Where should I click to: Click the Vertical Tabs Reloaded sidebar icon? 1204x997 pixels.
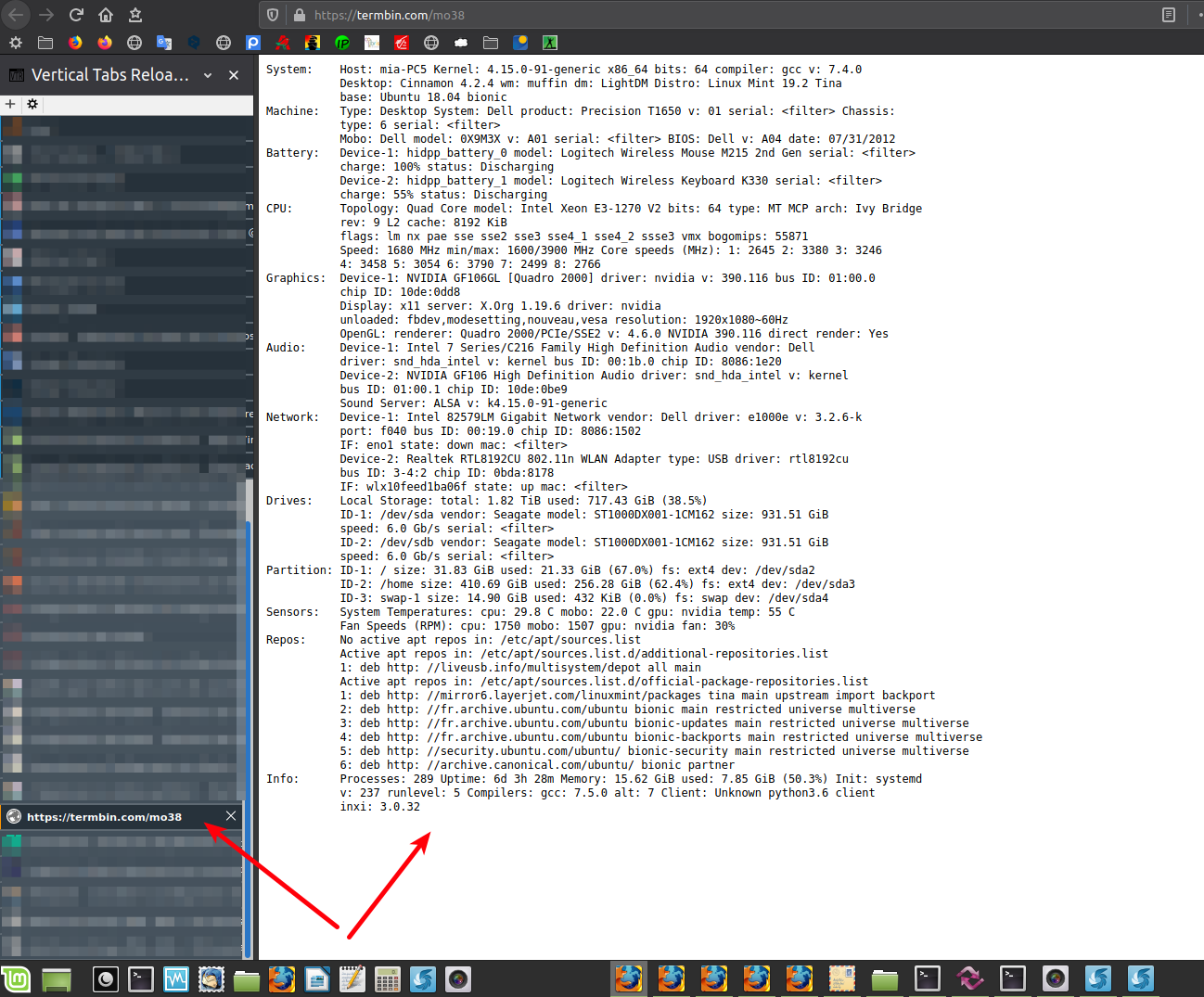point(17,75)
